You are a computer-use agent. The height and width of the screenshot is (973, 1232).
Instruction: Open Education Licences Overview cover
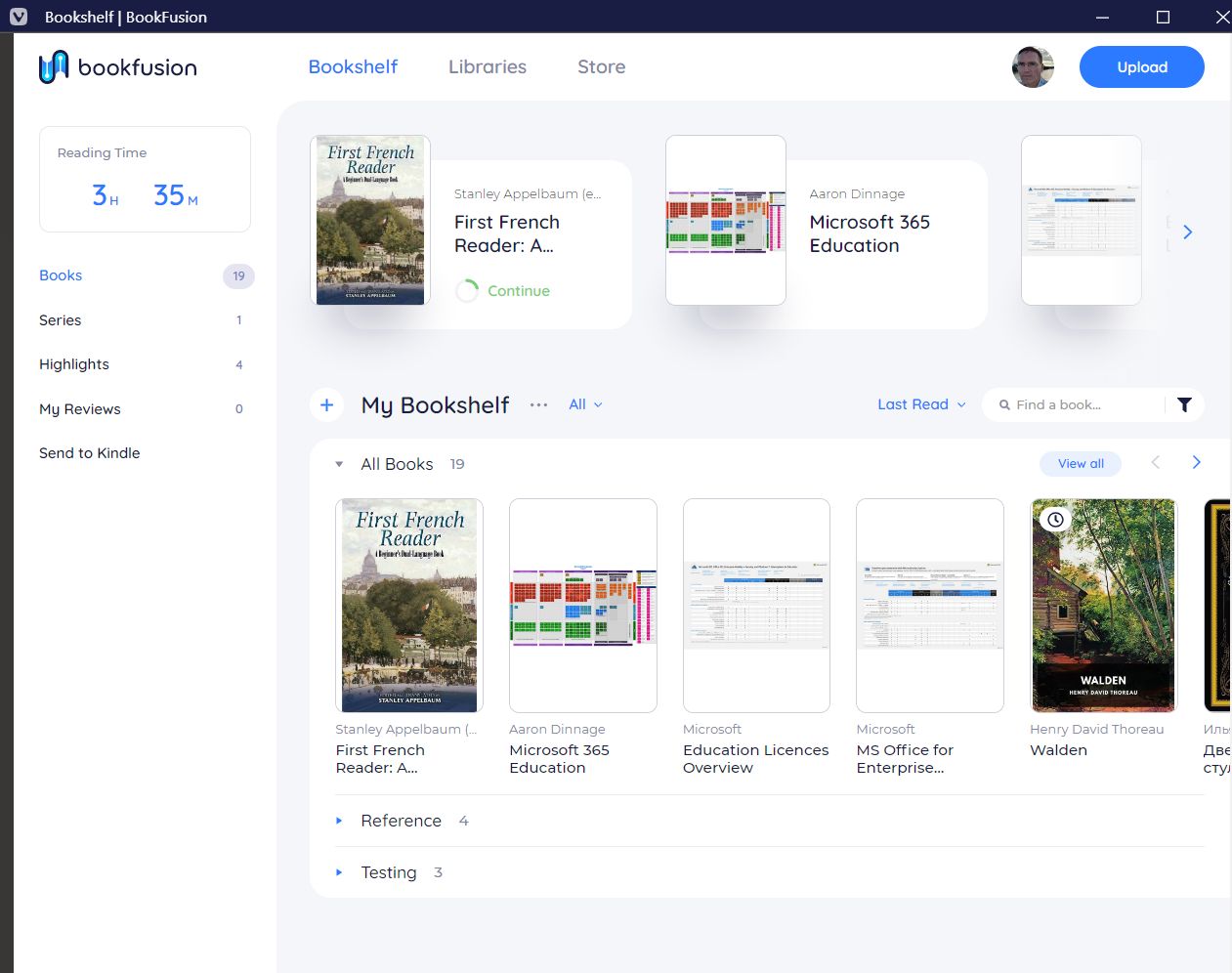tap(756, 606)
